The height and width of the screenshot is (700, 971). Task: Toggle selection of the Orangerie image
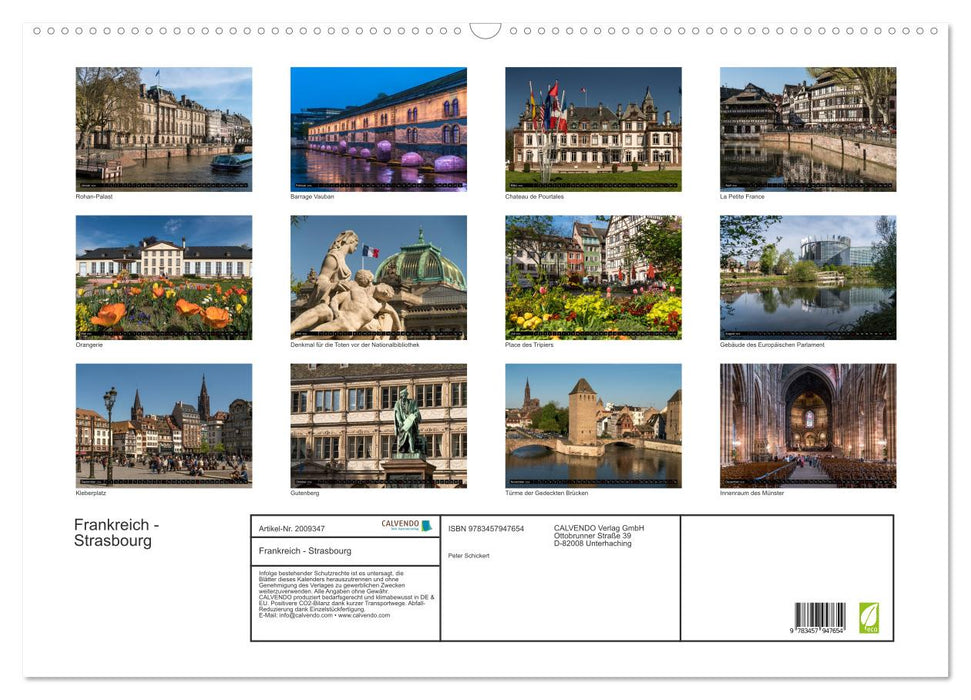point(163,277)
